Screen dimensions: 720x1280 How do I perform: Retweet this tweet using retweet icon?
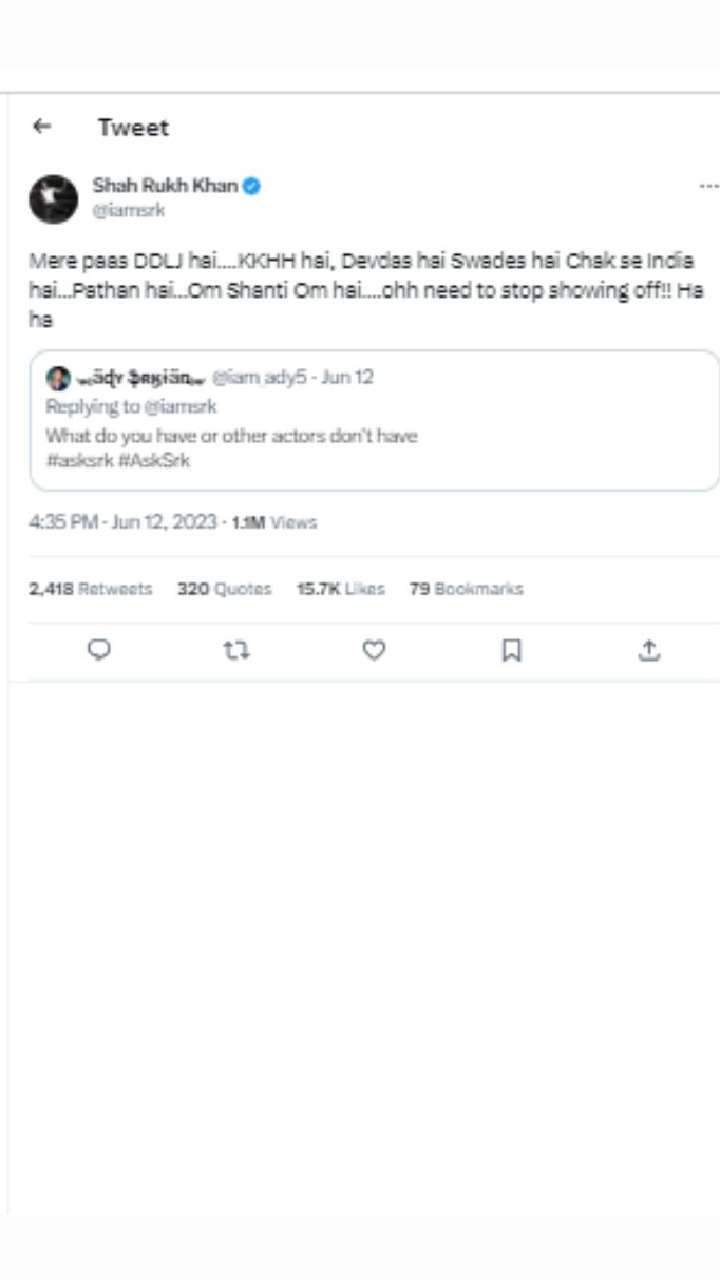click(236, 651)
